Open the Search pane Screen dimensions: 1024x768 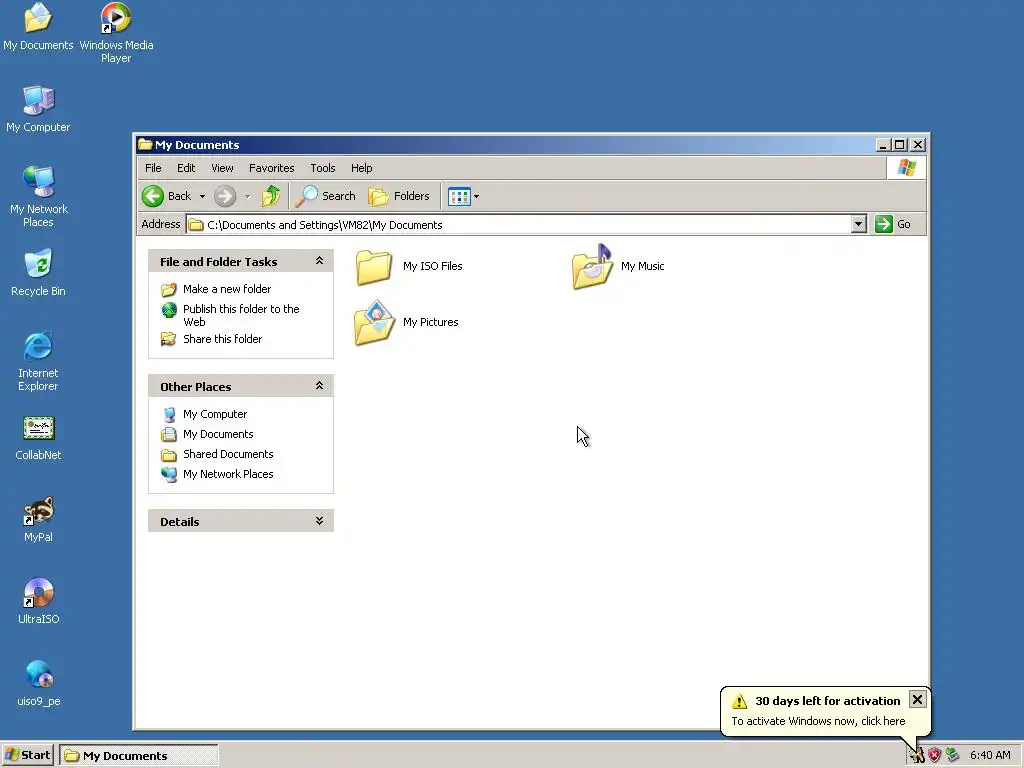325,196
